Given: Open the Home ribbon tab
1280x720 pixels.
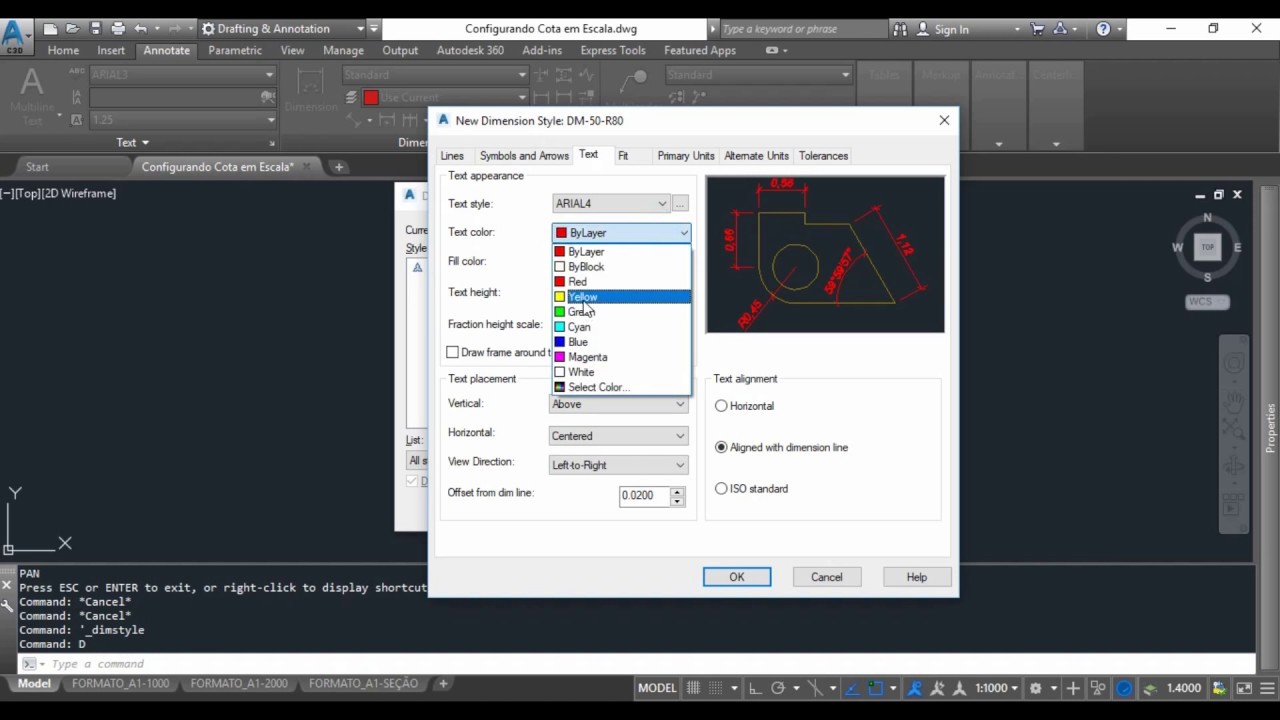Looking at the screenshot, I should pos(63,50).
